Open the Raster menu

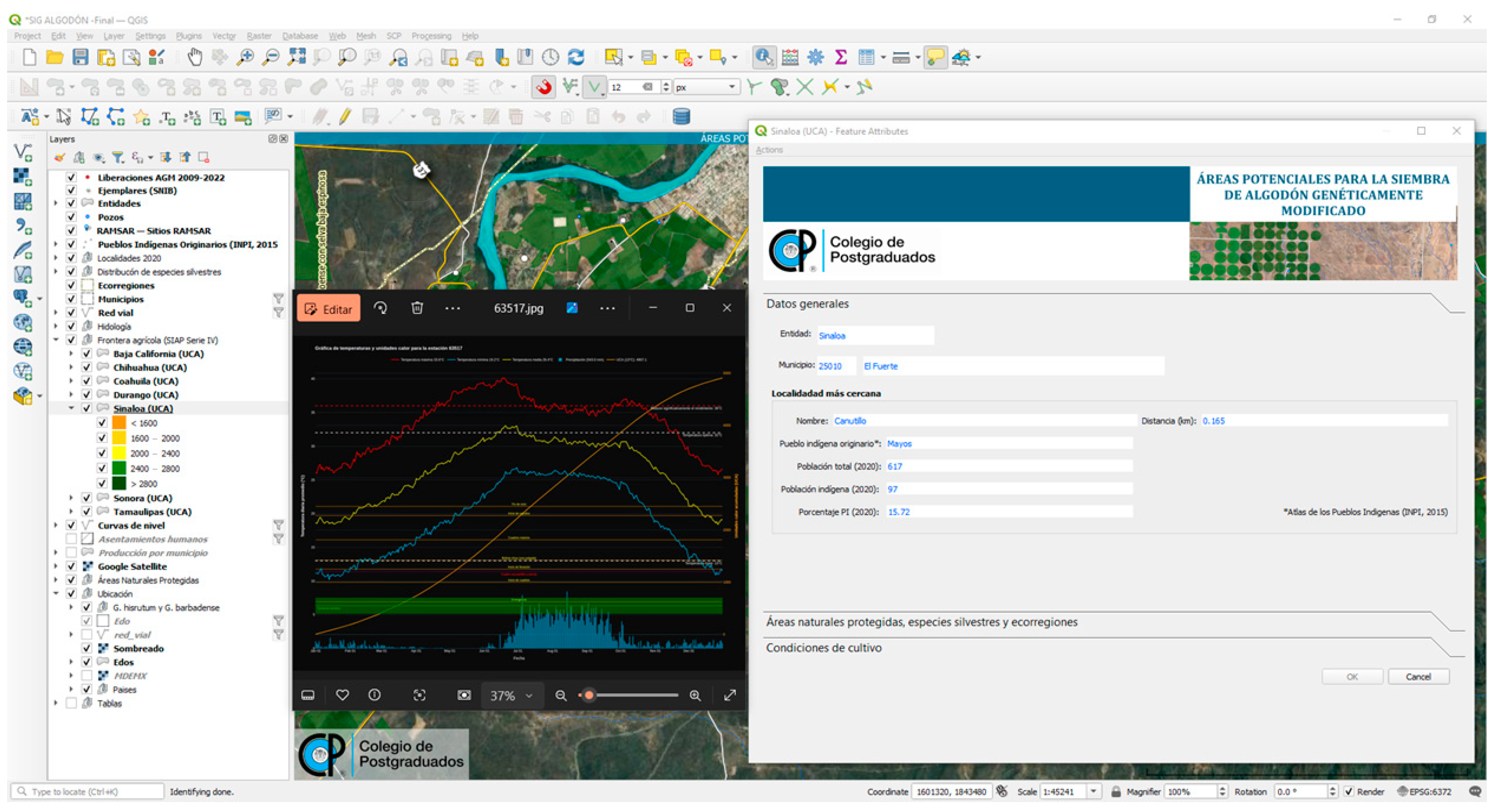point(259,36)
